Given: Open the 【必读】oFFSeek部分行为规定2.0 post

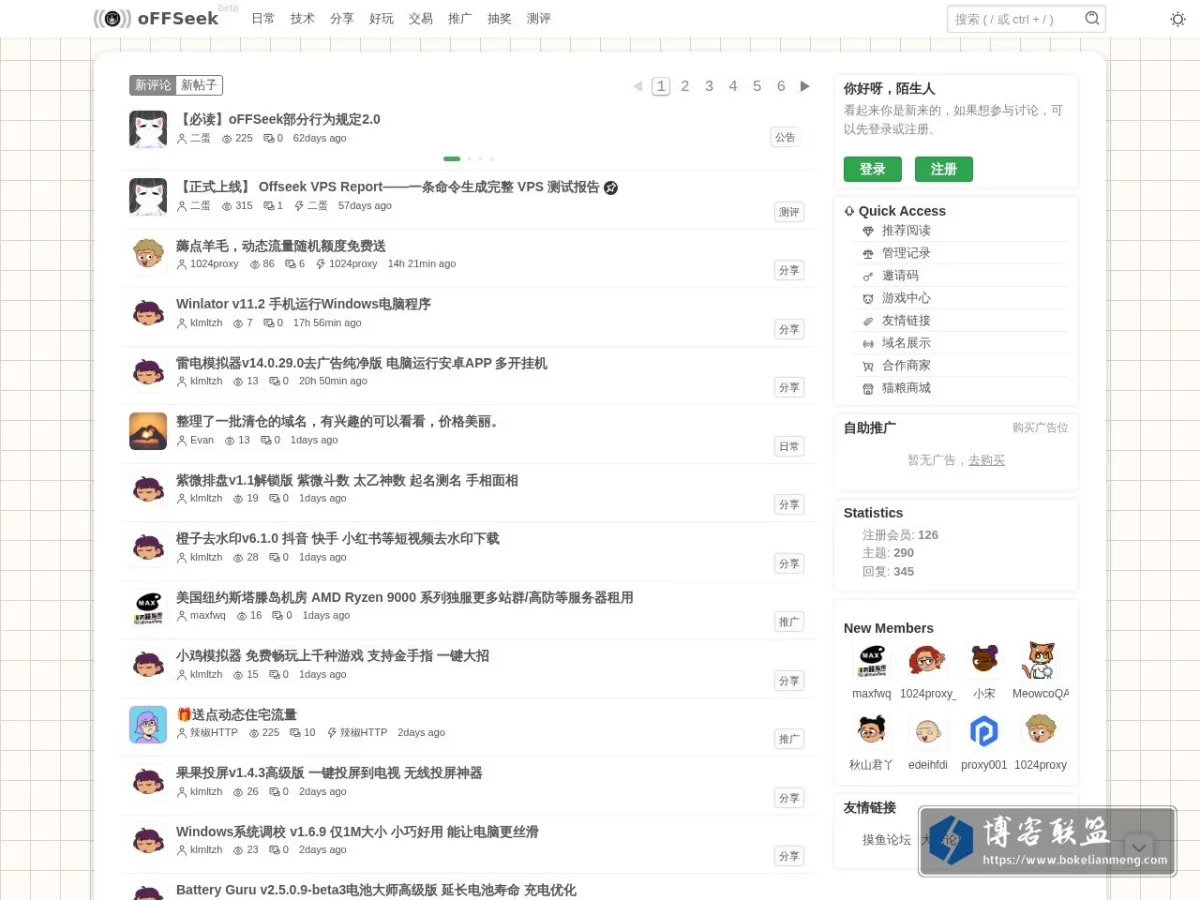Looking at the screenshot, I should 279,119.
